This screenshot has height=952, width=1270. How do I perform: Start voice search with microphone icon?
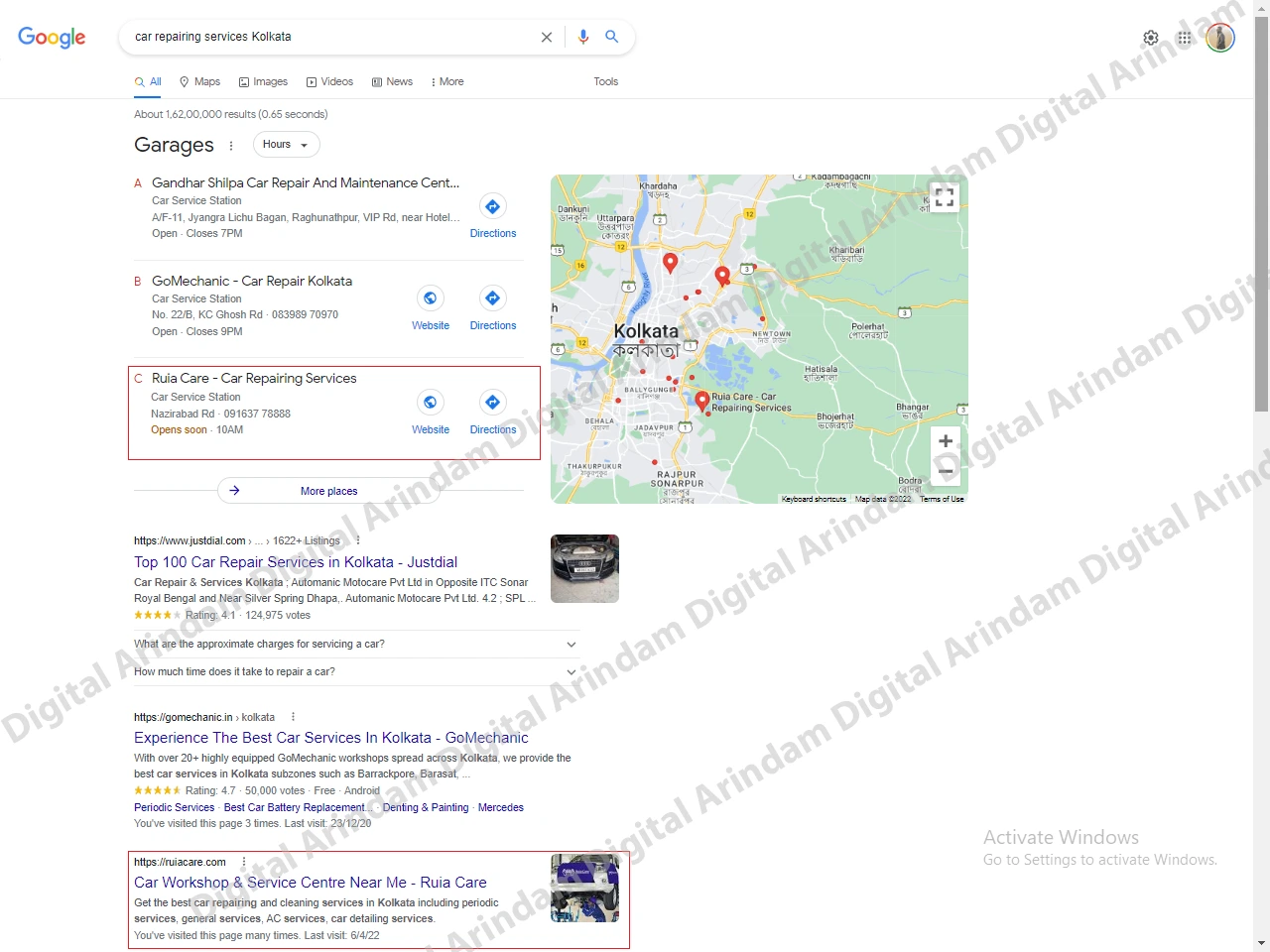coord(583,37)
